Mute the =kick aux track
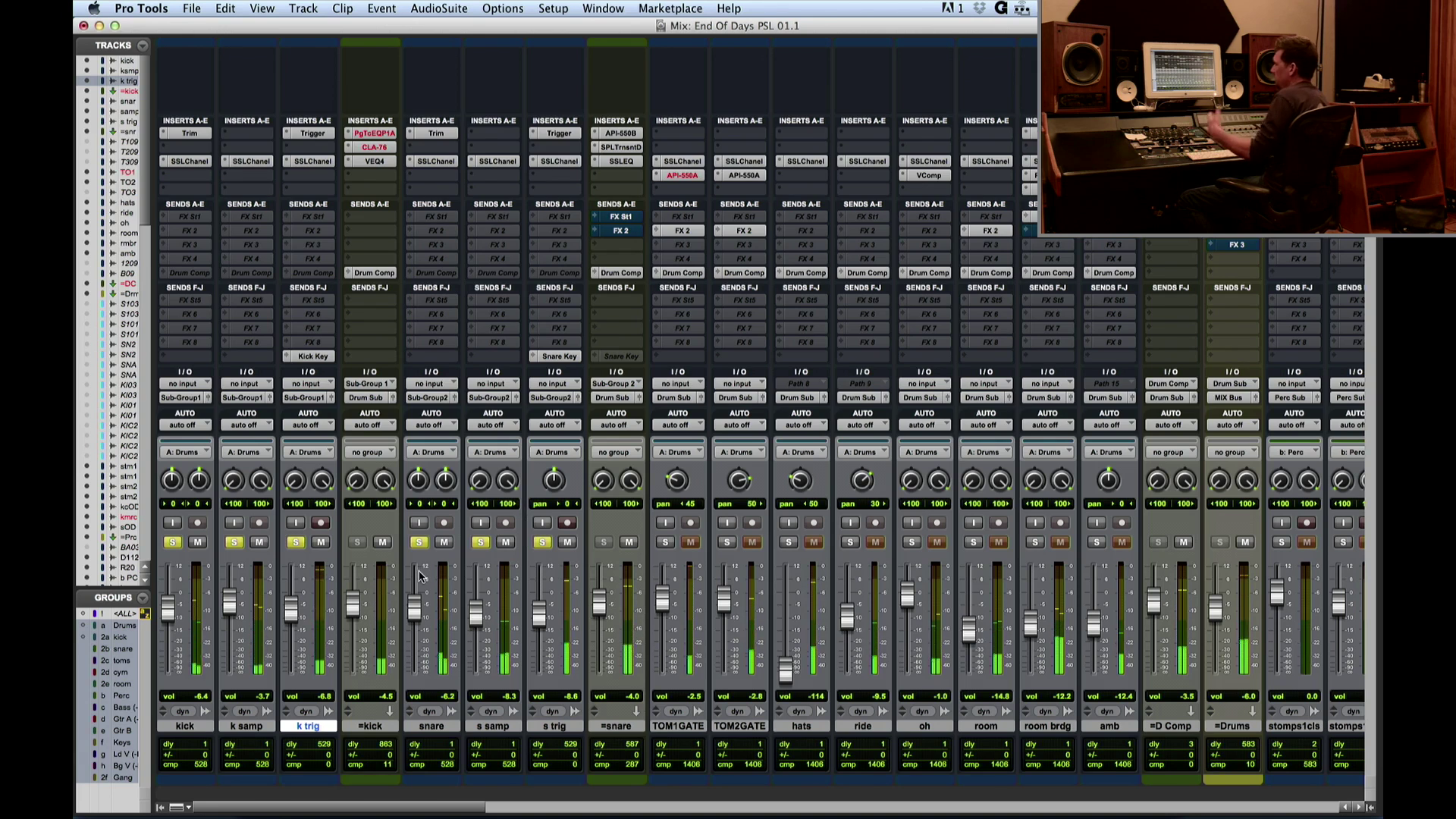1456x819 pixels. pyautogui.click(x=383, y=542)
